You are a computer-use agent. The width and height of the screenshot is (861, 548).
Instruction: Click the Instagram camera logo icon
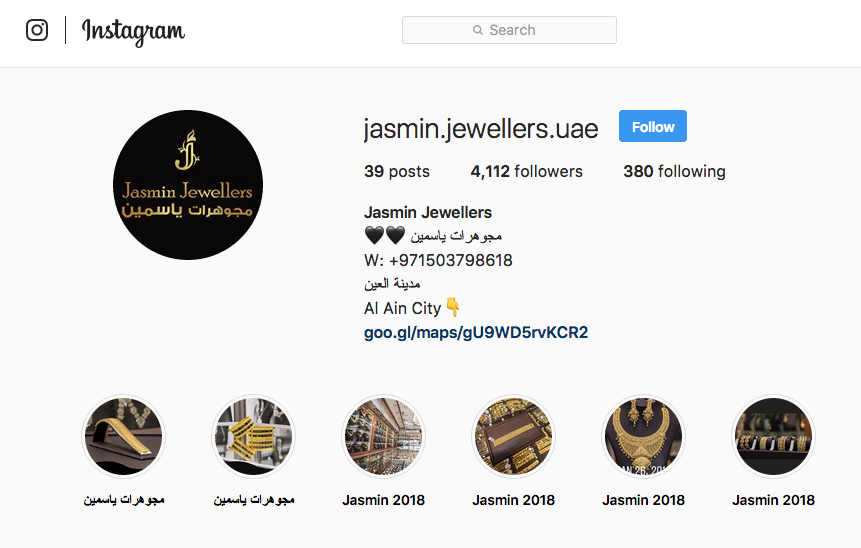[37, 30]
